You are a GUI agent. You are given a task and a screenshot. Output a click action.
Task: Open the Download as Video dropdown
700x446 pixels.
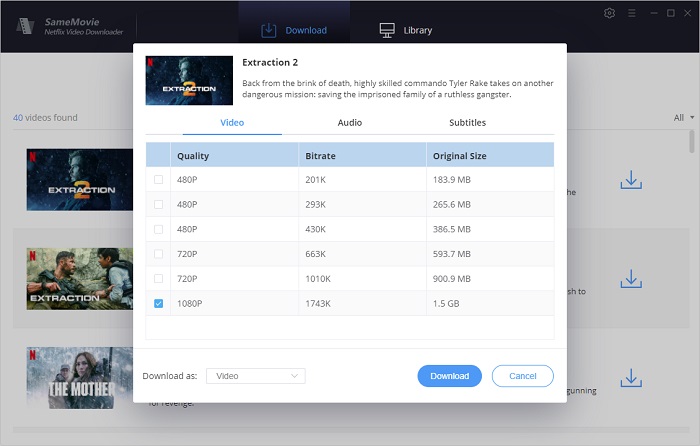click(x=256, y=376)
